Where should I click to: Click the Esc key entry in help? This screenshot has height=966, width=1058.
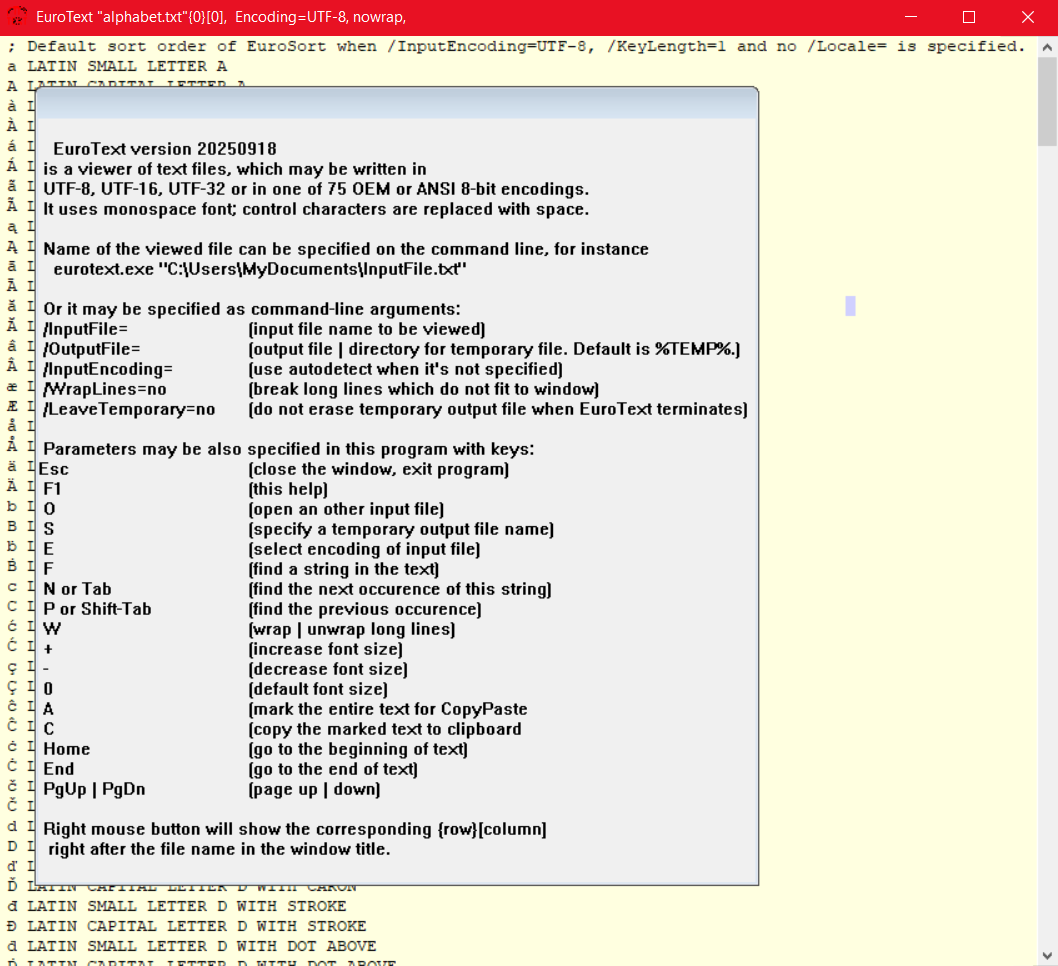point(54,469)
